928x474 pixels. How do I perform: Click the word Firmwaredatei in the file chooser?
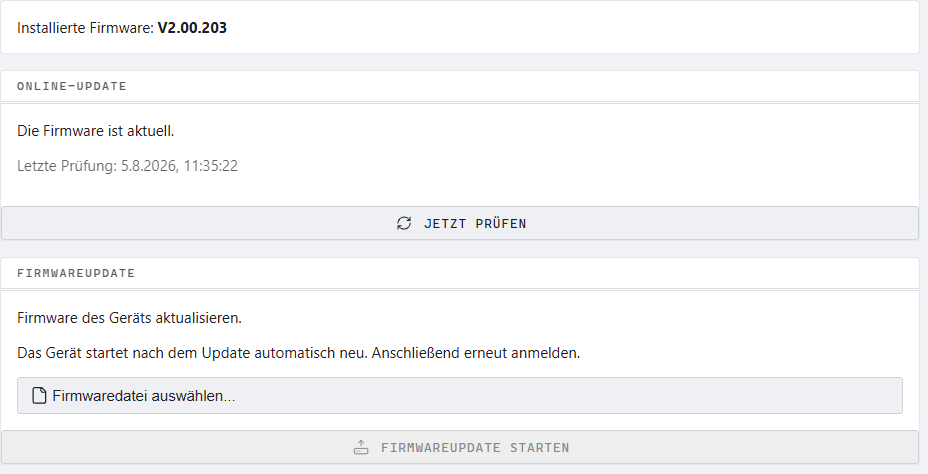click(x=100, y=396)
